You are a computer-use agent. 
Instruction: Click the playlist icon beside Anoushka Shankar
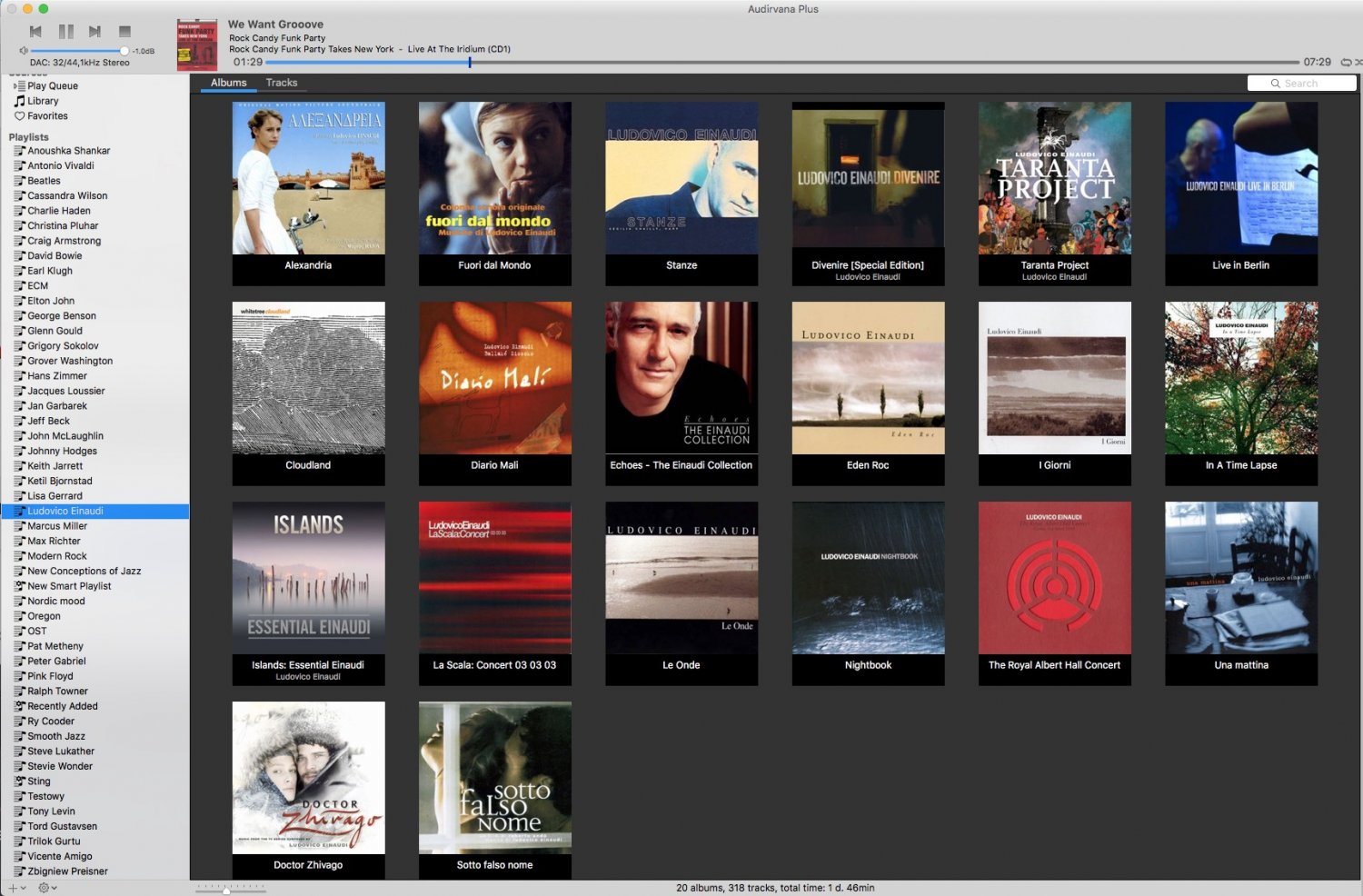coord(19,151)
